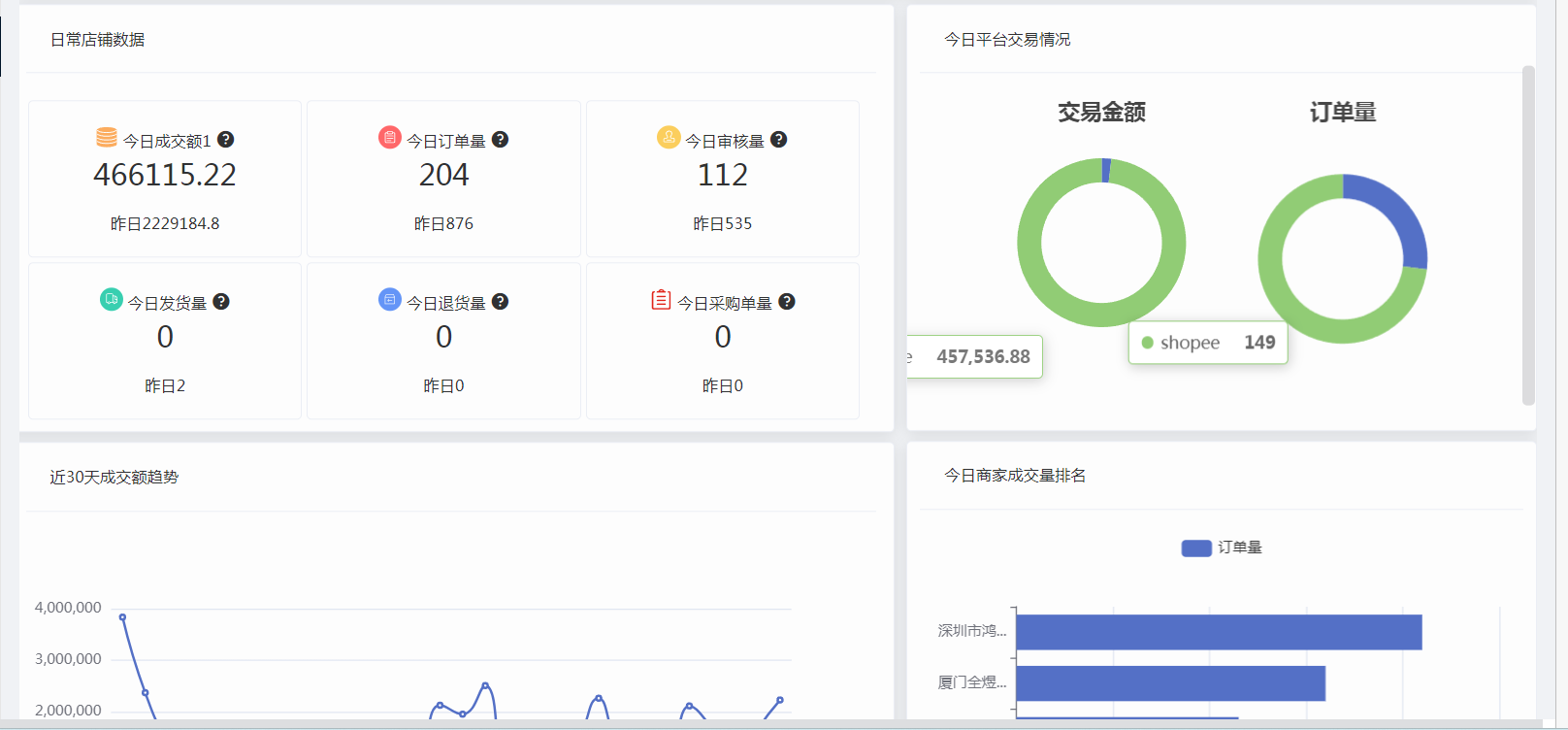Toggle the 订单量 legend in merchant ranking chart

[1222, 547]
